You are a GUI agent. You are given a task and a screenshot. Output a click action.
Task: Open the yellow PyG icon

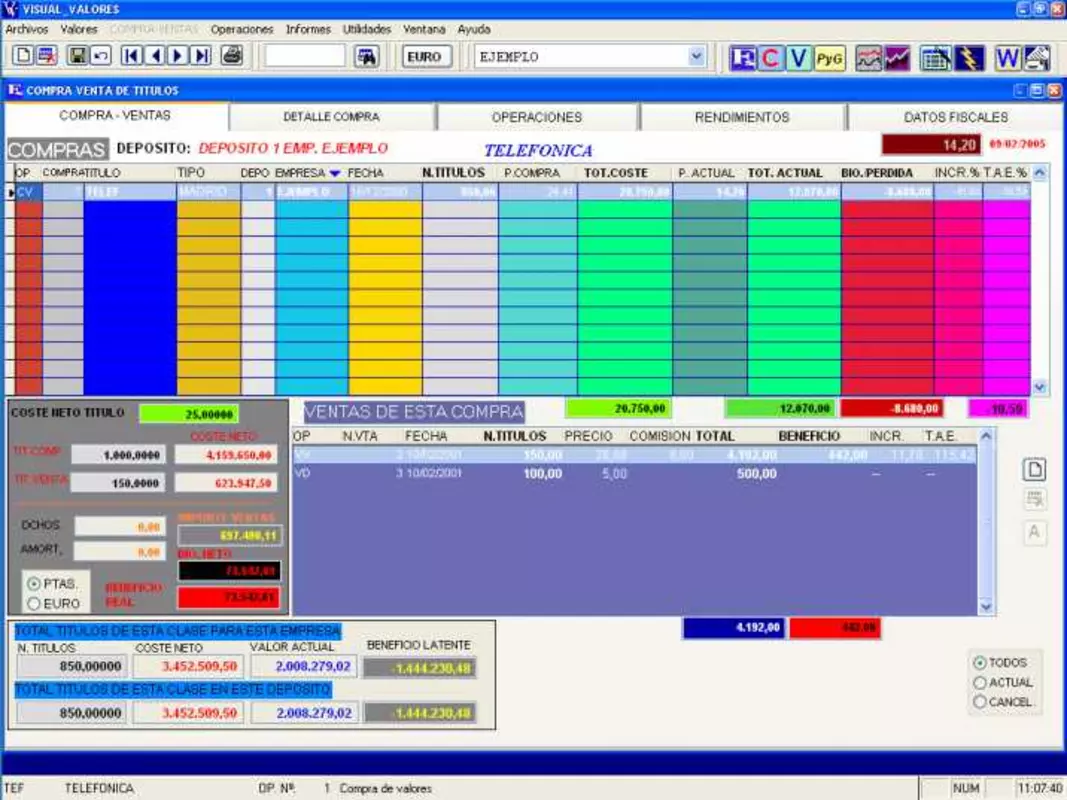pyautogui.click(x=830, y=59)
